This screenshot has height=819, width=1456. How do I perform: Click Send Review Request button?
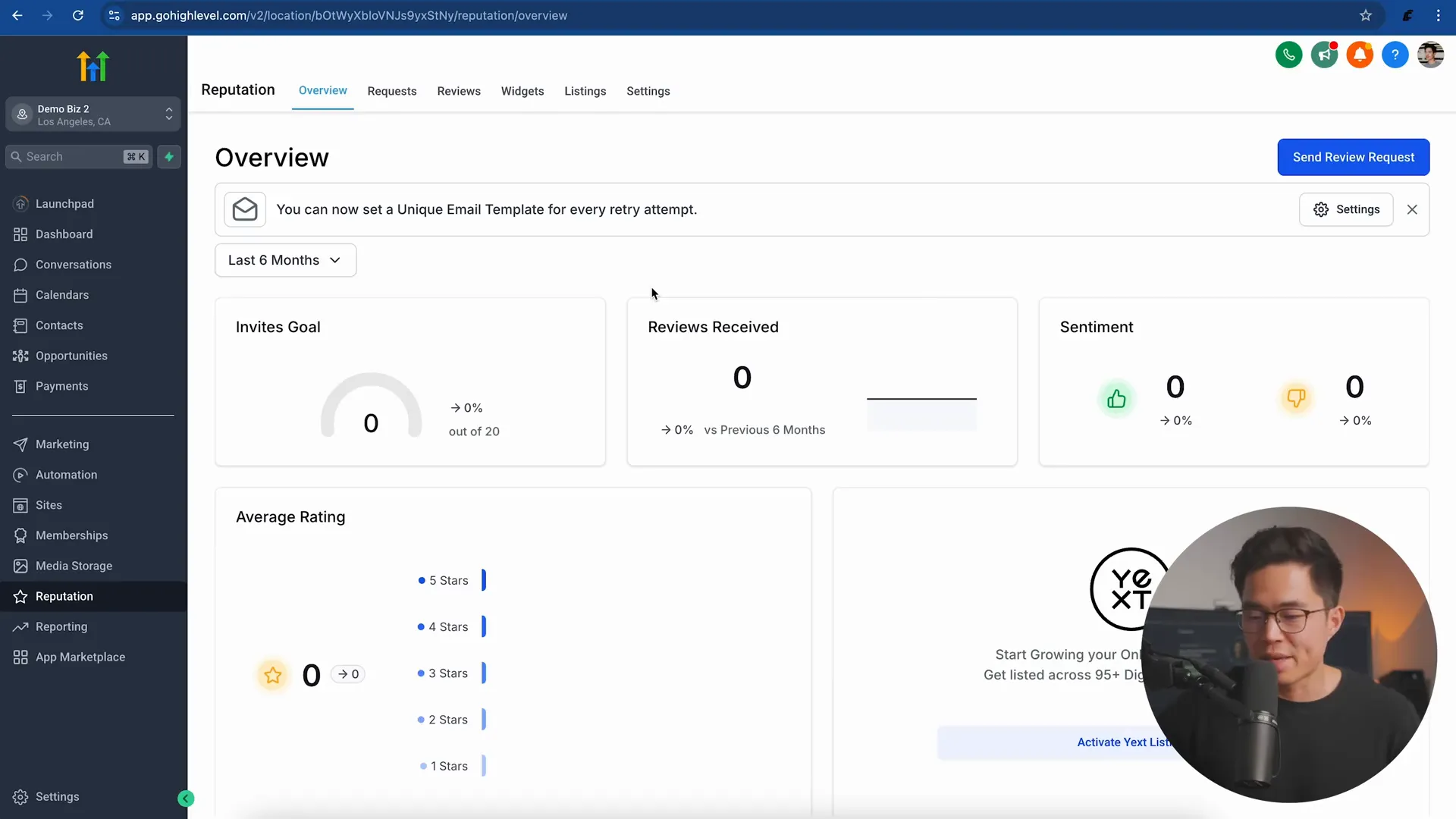coord(1354,157)
